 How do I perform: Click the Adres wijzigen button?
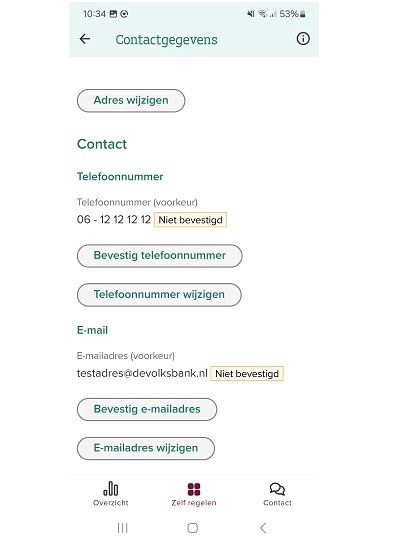click(131, 100)
